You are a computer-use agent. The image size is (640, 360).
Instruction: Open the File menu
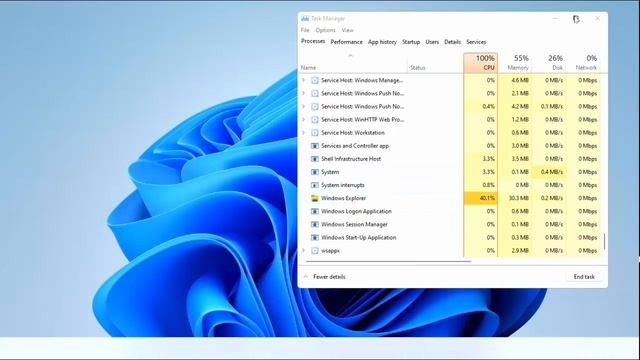click(305, 30)
